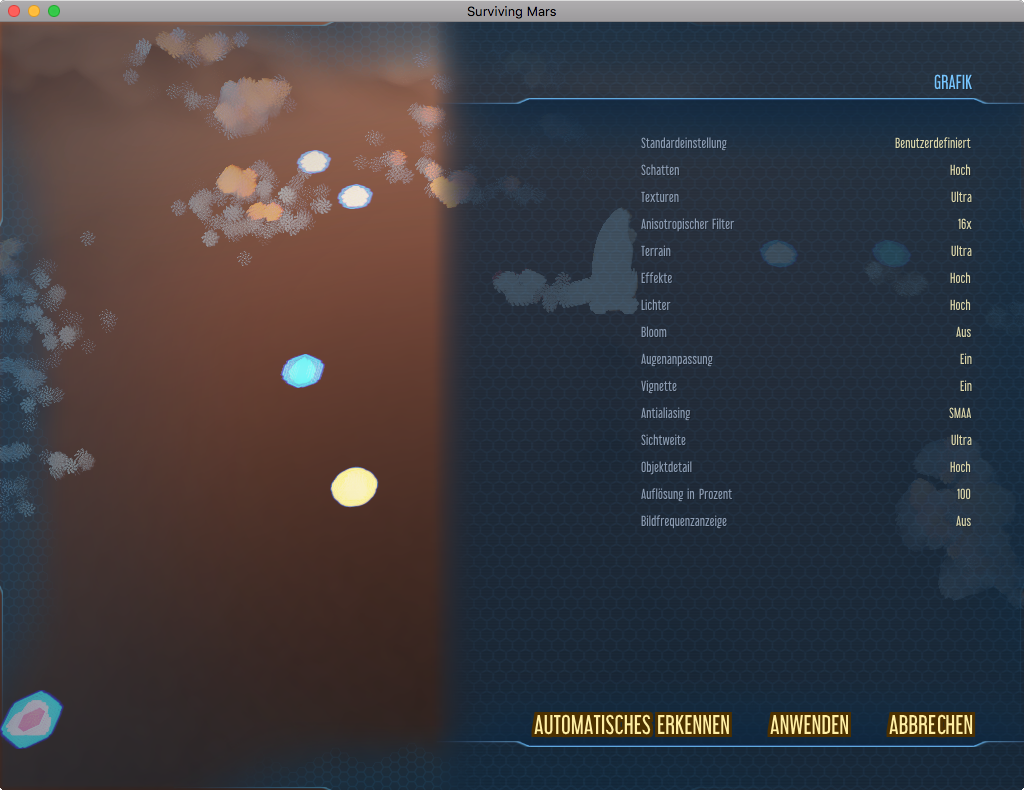Select the Anisotropischer Filter setting

pyautogui.click(x=806, y=224)
